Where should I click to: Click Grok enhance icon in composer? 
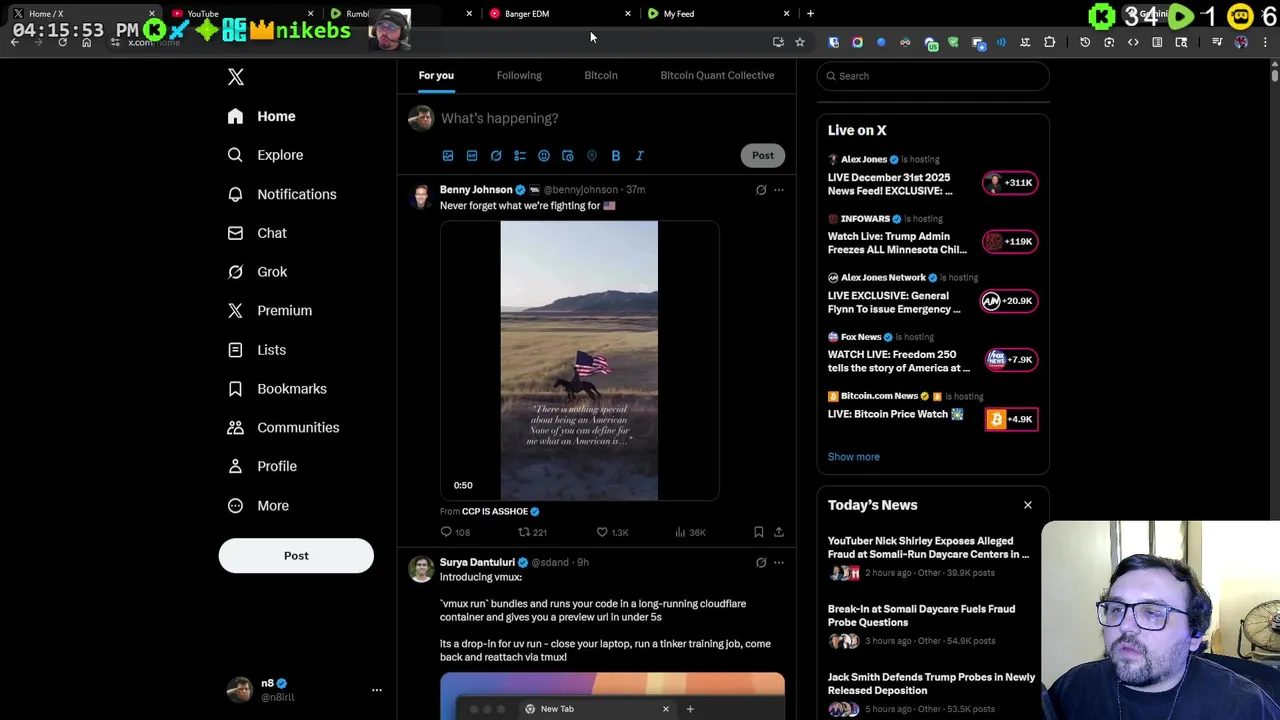496,156
